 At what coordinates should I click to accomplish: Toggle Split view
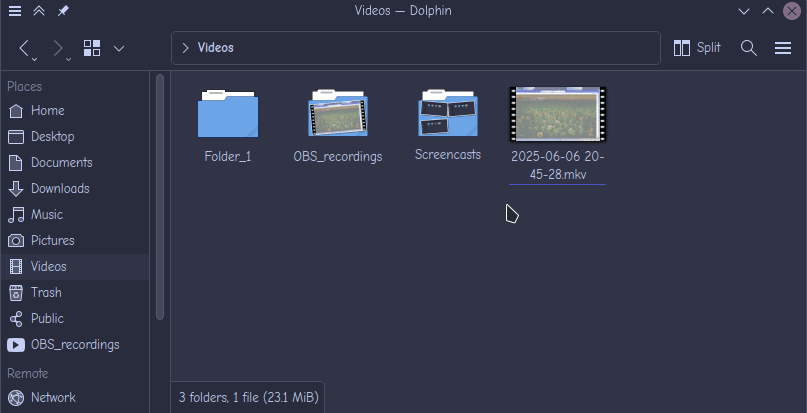tap(697, 48)
